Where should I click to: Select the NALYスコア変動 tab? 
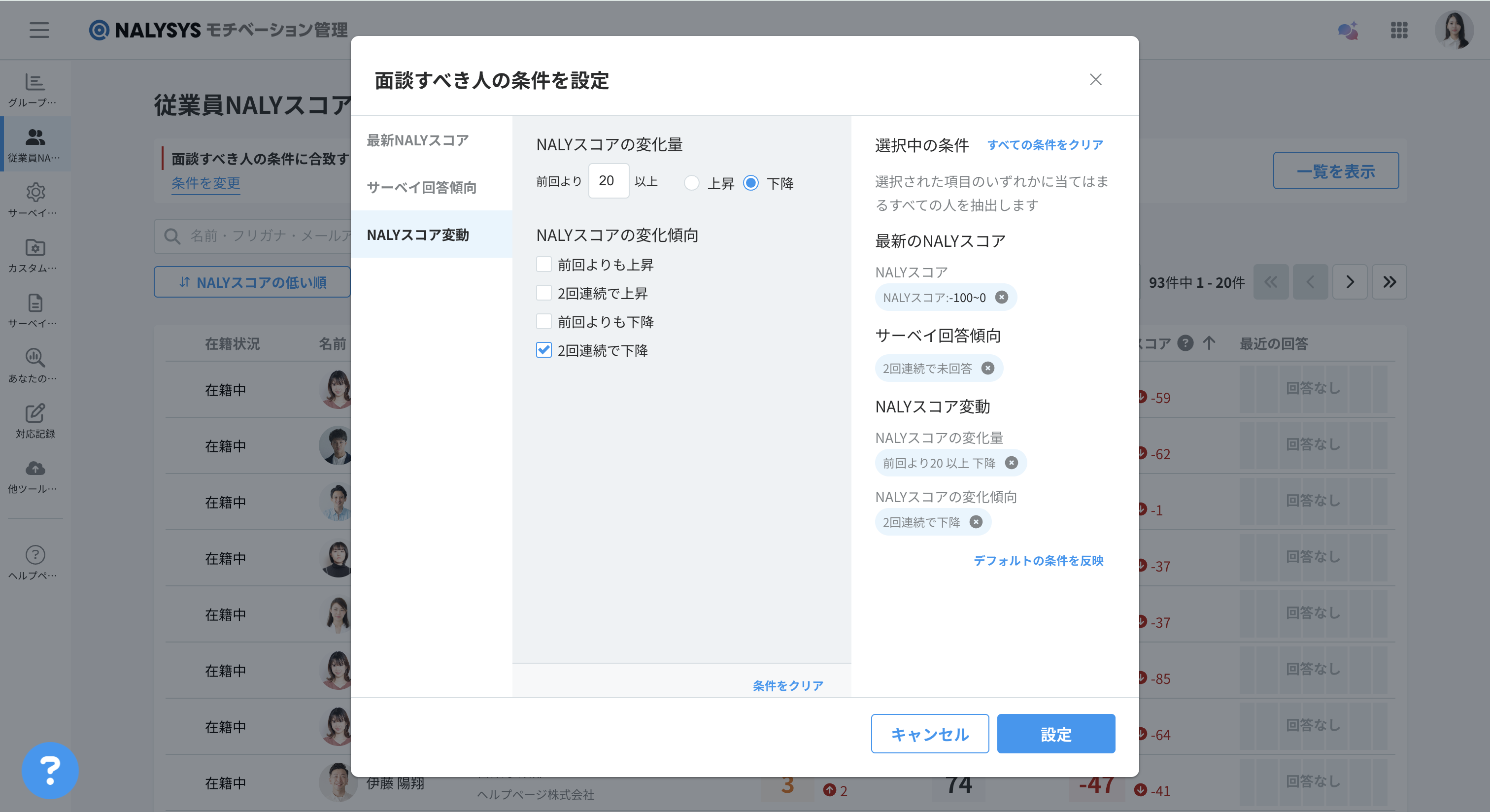pyautogui.click(x=432, y=234)
